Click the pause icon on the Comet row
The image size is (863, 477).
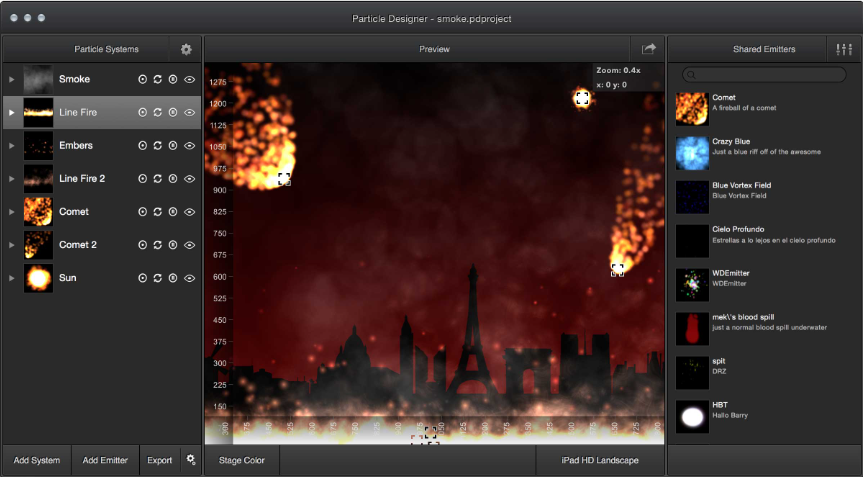pyautogui.click(x=173, y=212)
